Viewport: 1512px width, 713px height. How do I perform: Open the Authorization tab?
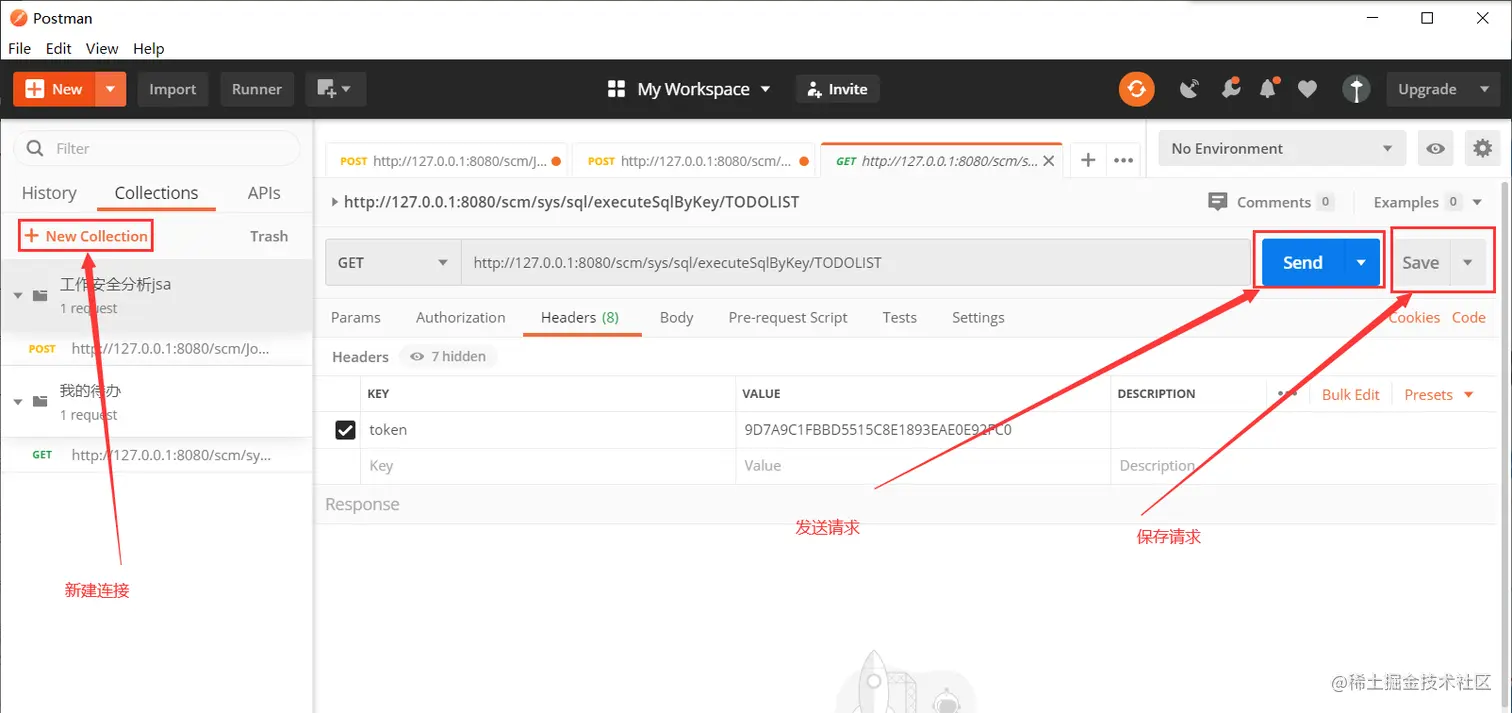pyautogui.click(x=461, y=317)
